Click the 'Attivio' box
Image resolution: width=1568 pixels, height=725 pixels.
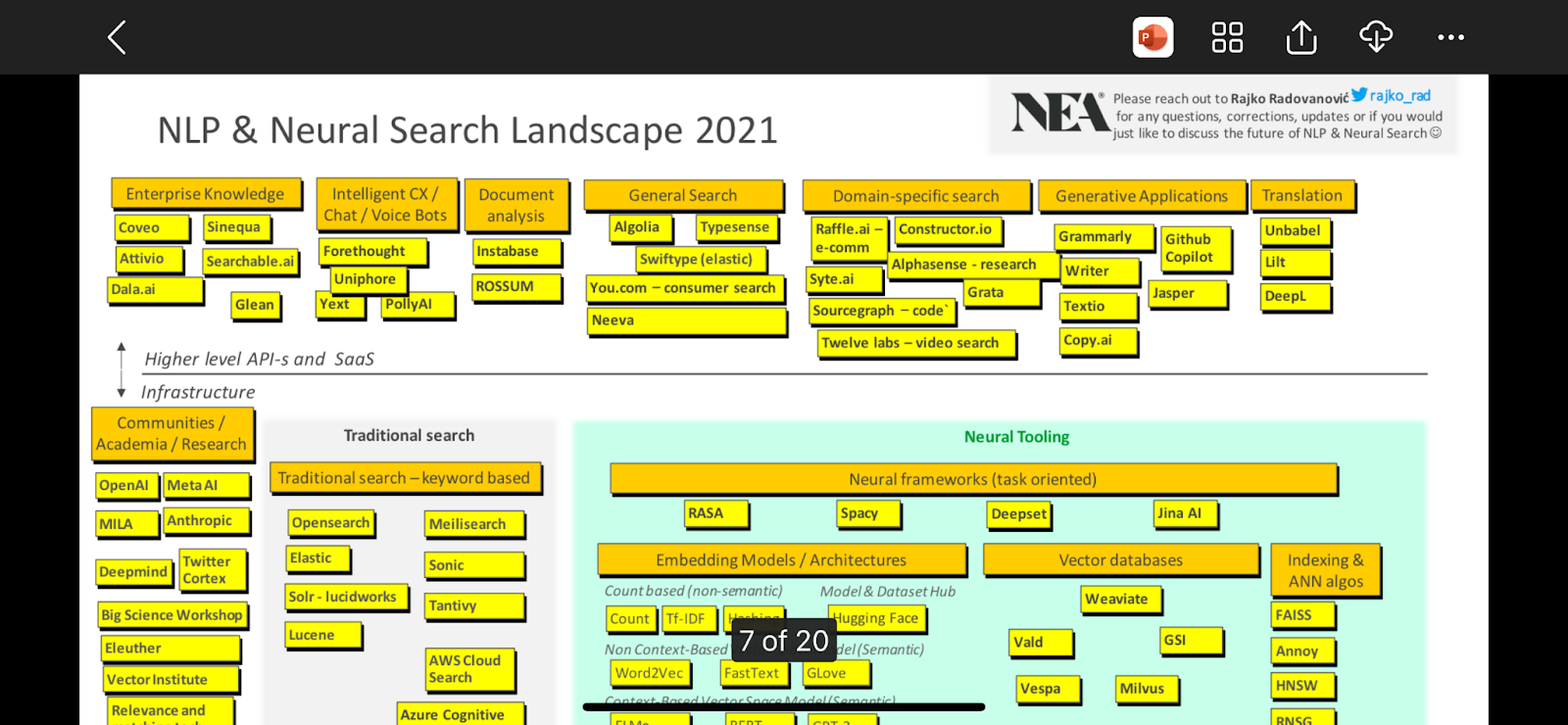152,259
